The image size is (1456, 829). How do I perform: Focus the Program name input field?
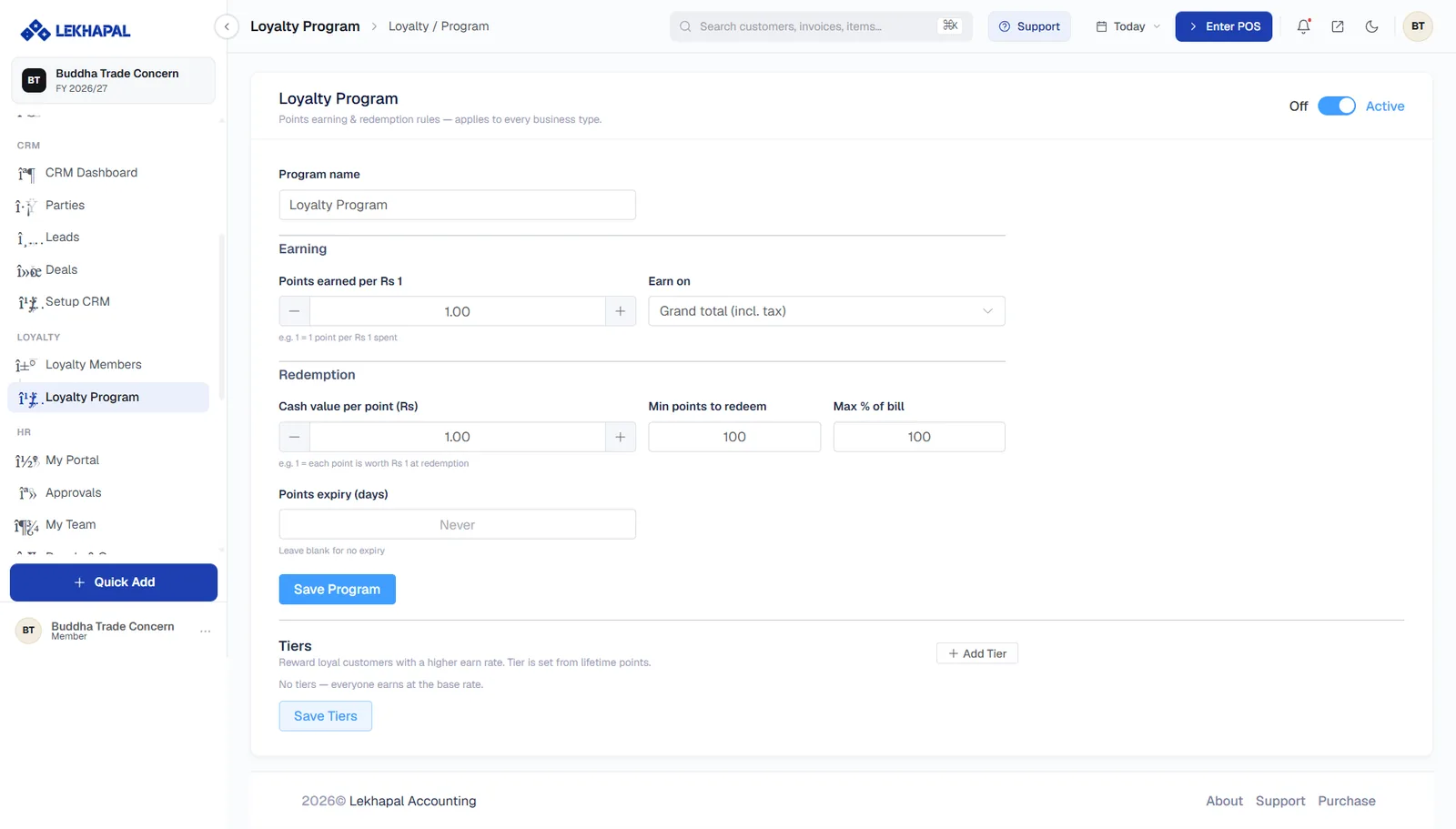[x=457, y=205]
